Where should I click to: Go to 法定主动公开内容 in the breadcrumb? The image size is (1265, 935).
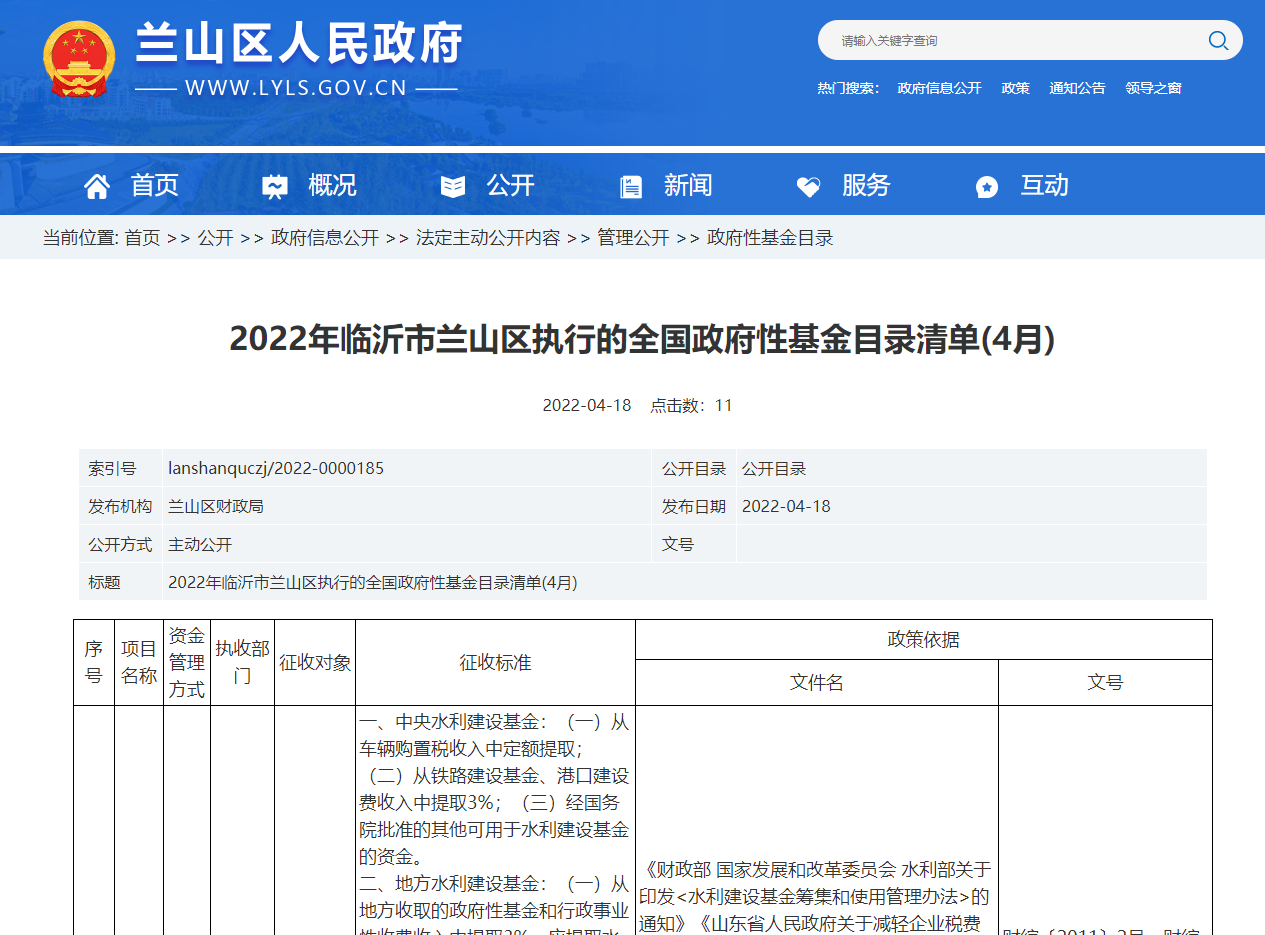click(488, 238)
